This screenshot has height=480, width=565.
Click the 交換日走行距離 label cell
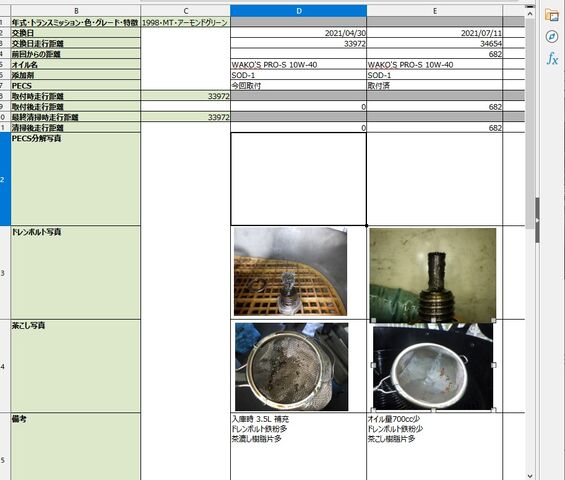76,44
